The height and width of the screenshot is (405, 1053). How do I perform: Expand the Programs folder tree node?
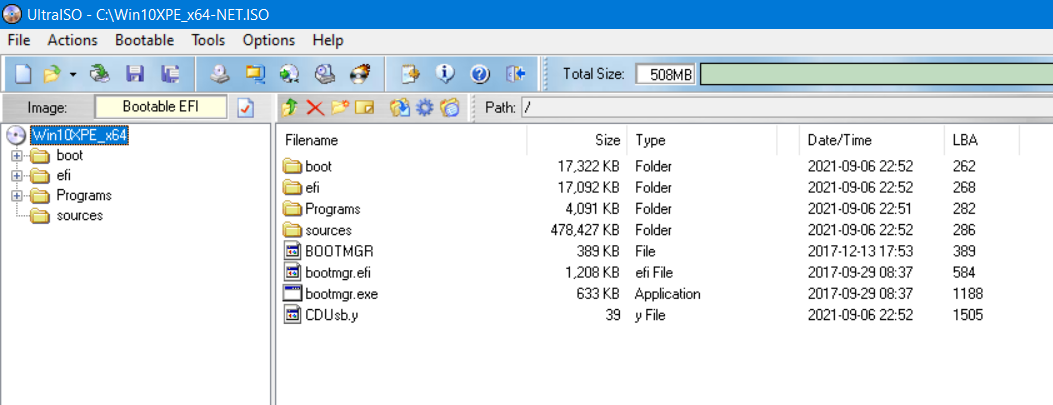click(16, 196)
